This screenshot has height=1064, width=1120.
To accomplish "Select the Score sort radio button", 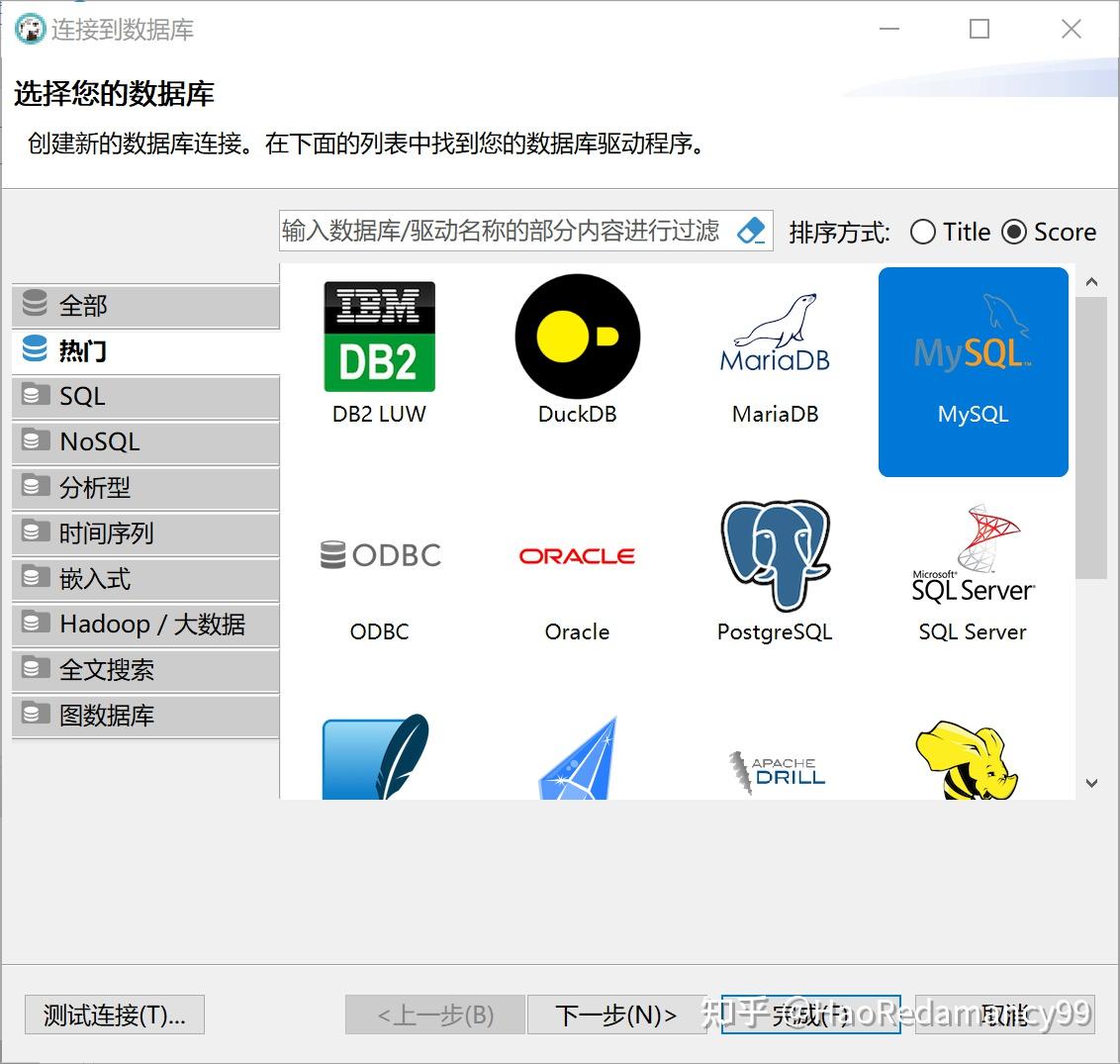I will [1015, 232].
